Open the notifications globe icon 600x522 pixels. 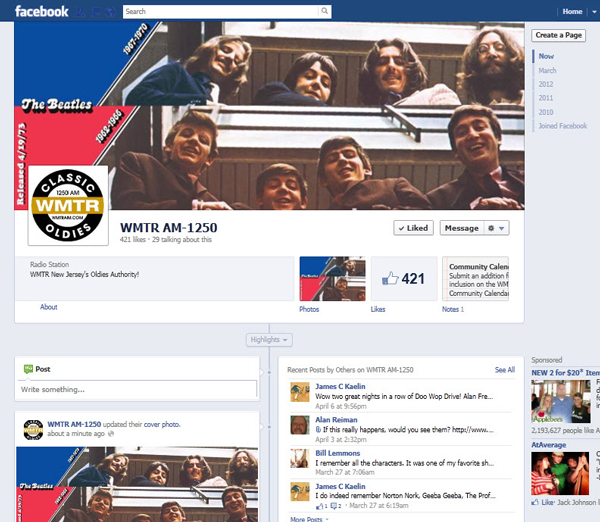(x=111, y=12)
